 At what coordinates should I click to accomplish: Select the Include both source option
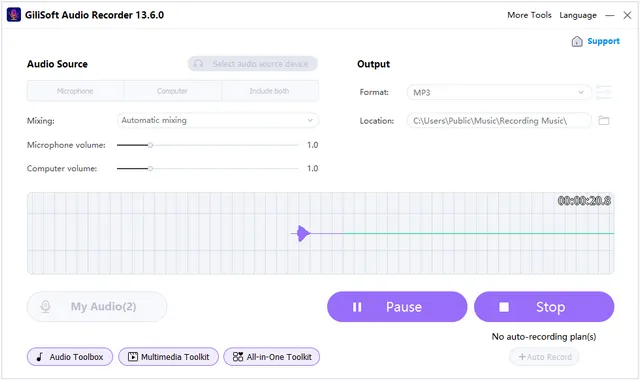click(270, 91)
